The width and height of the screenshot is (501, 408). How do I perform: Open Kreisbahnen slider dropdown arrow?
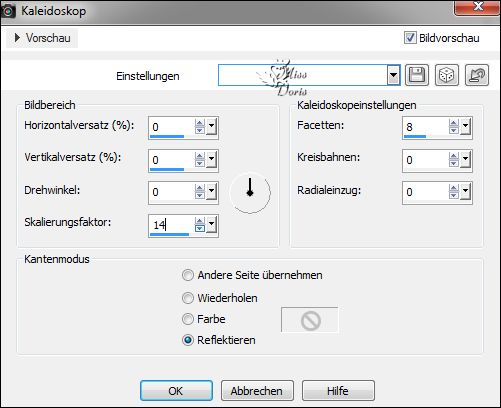[x=466, y=160]
